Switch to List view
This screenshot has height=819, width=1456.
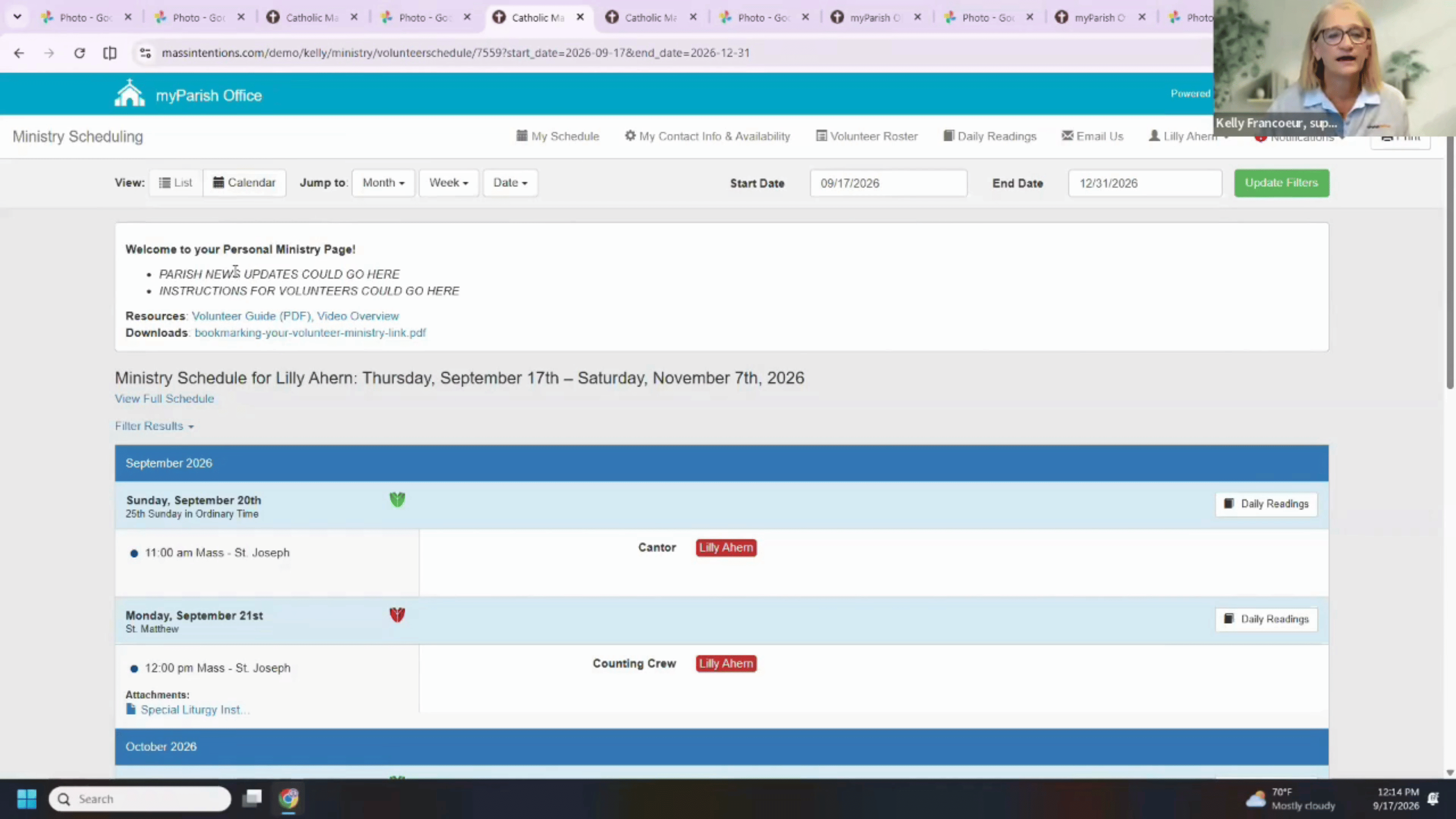pos(176,182)
